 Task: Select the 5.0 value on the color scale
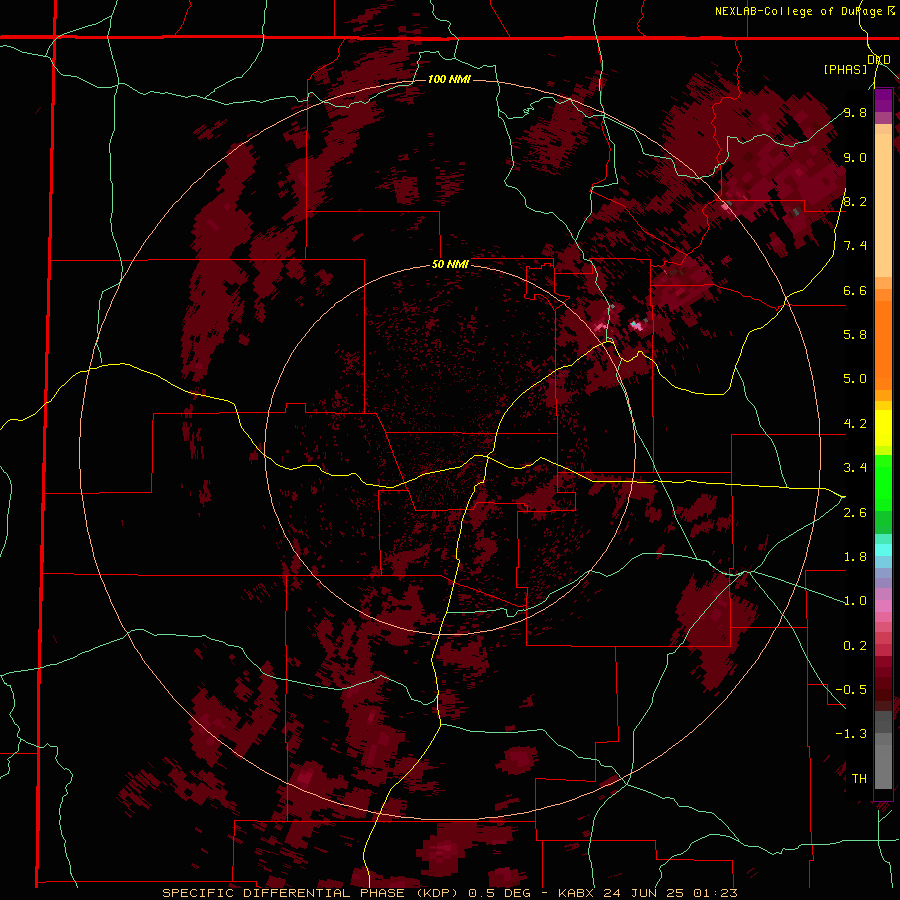point(855,379)
